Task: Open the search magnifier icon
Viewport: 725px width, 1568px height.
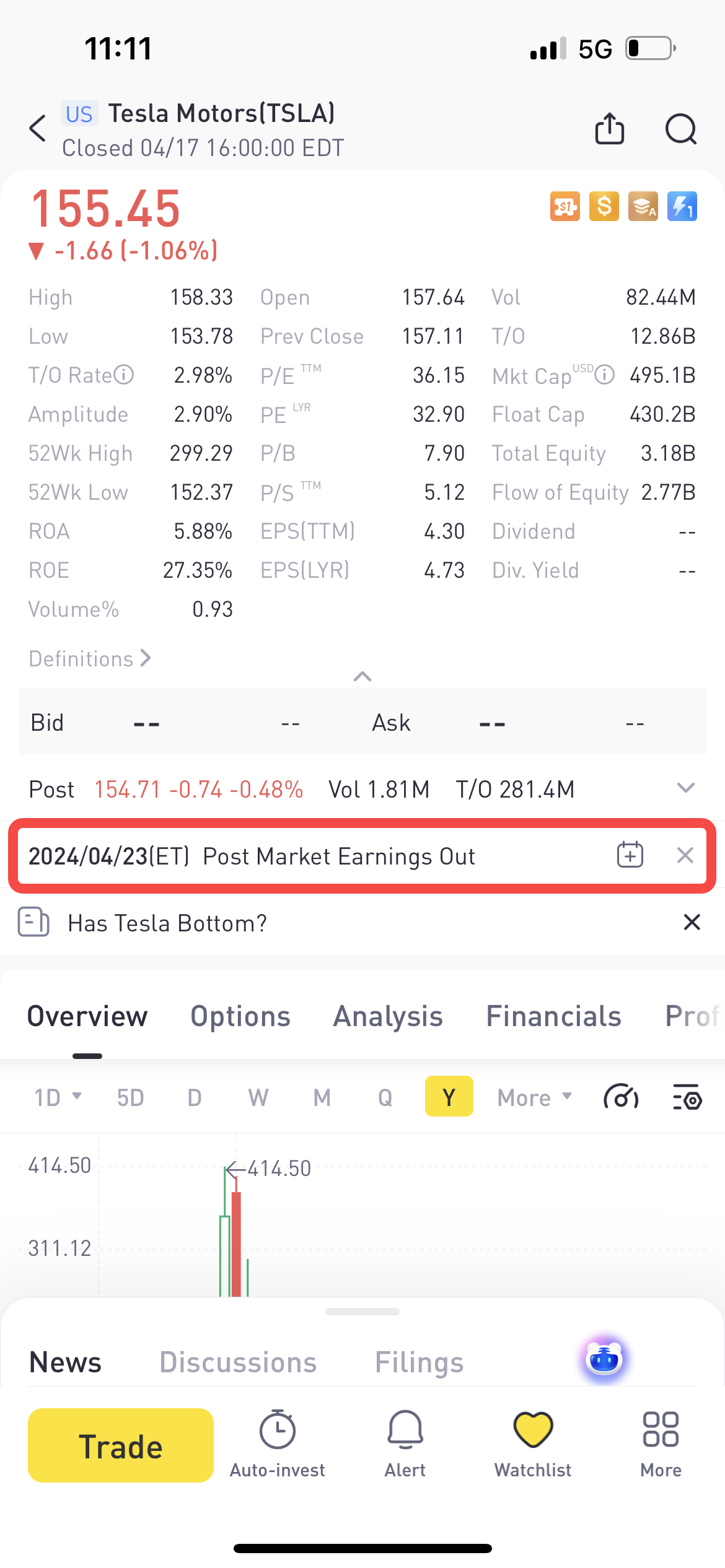Action: click(x=680, y=129)
